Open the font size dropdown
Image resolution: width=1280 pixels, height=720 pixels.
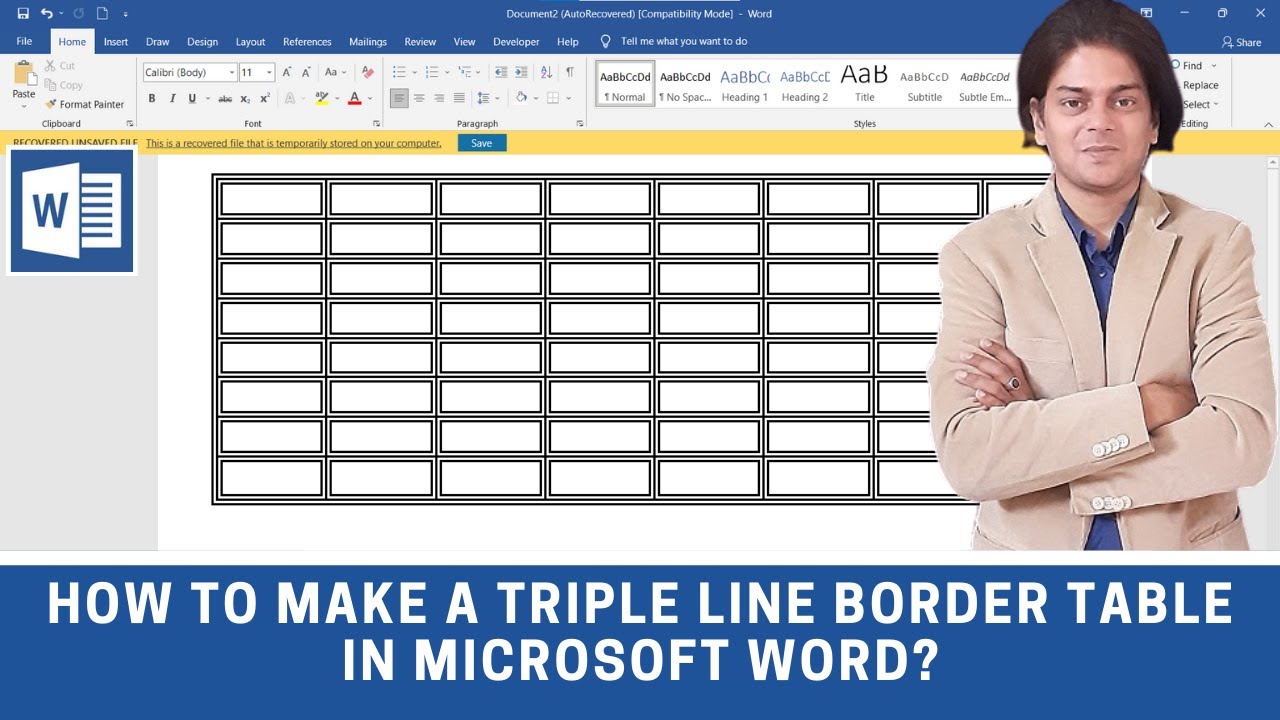click(269, 72)
